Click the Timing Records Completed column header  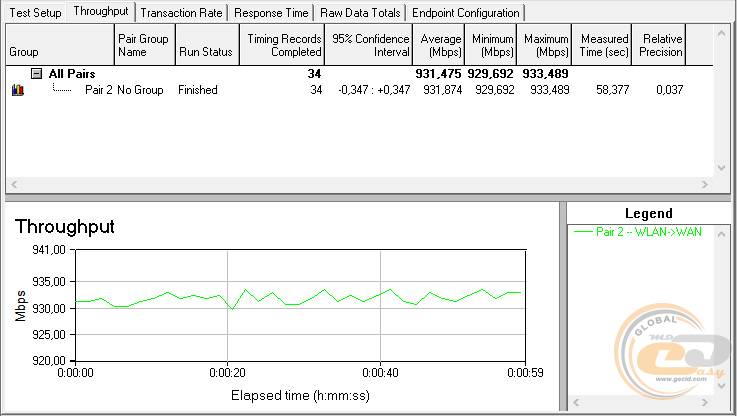click(x=281, y=45)
